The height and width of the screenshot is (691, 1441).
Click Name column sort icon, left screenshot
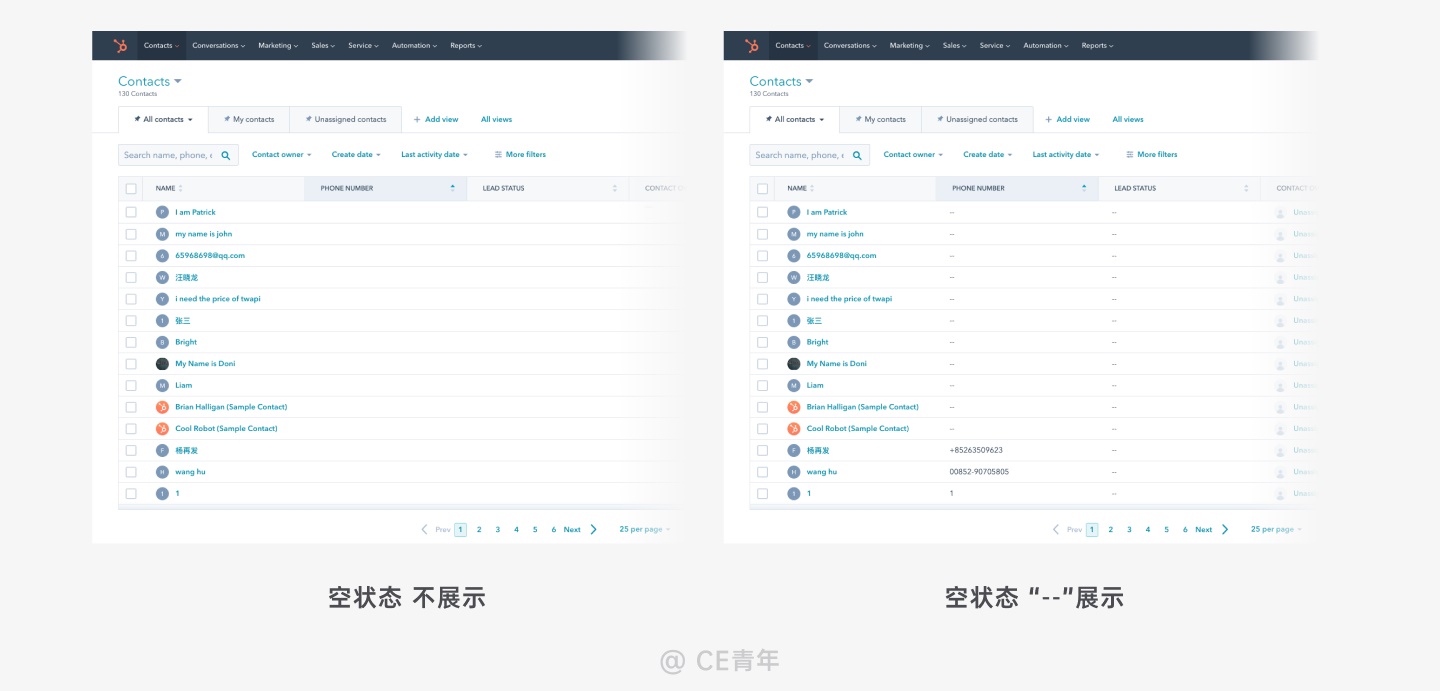coord(181,188)
